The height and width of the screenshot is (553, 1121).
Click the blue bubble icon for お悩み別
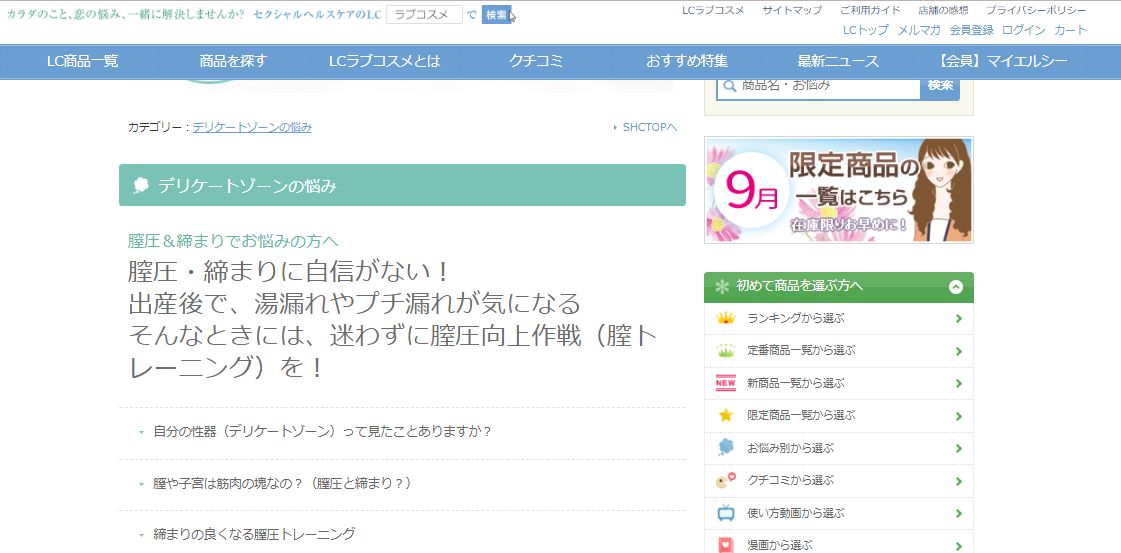[x=726, y=448]
